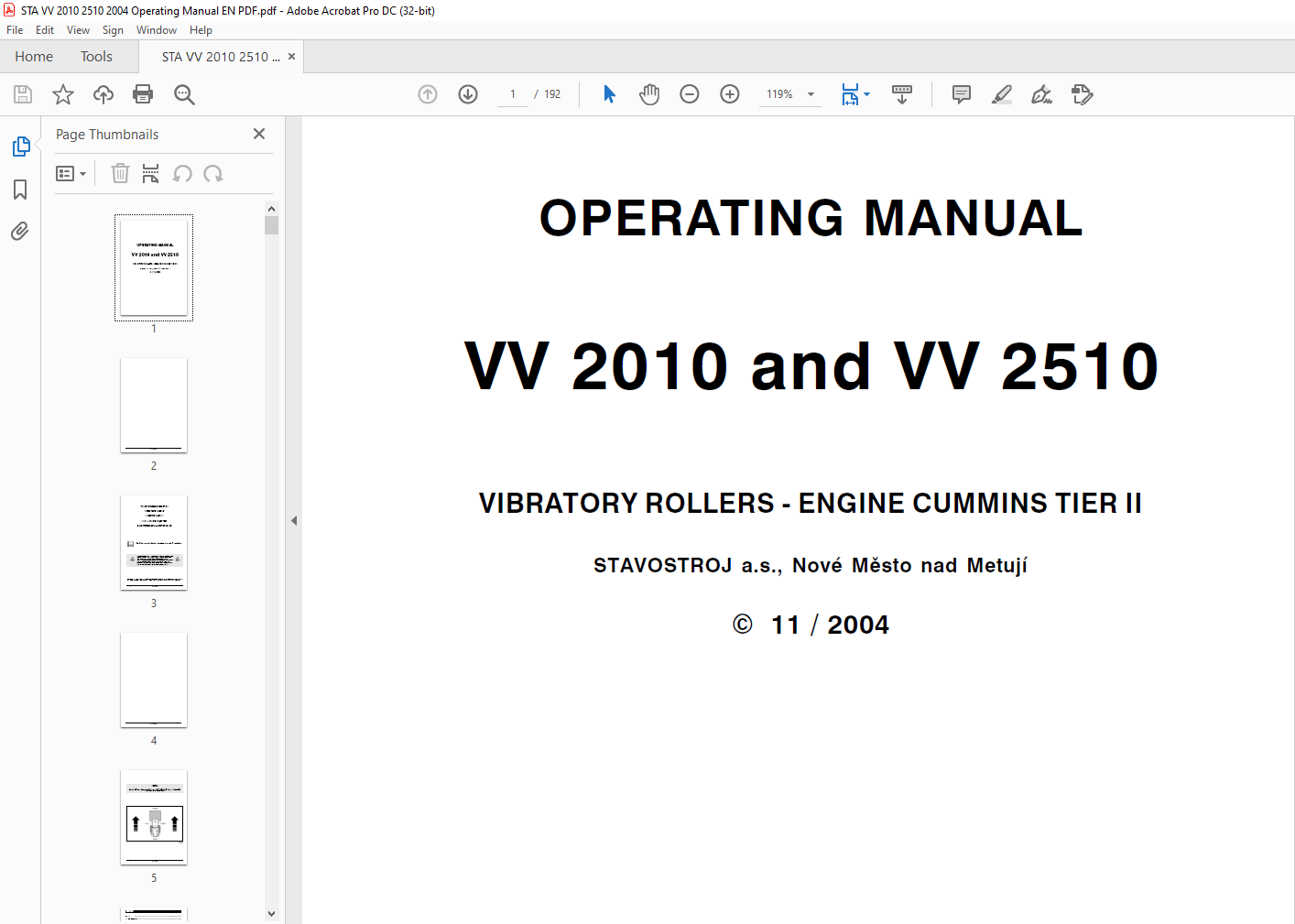The width and height of the screenshot is (1295, 924).
Task: Select page 5 thumbnail
Action: (154, 817)
